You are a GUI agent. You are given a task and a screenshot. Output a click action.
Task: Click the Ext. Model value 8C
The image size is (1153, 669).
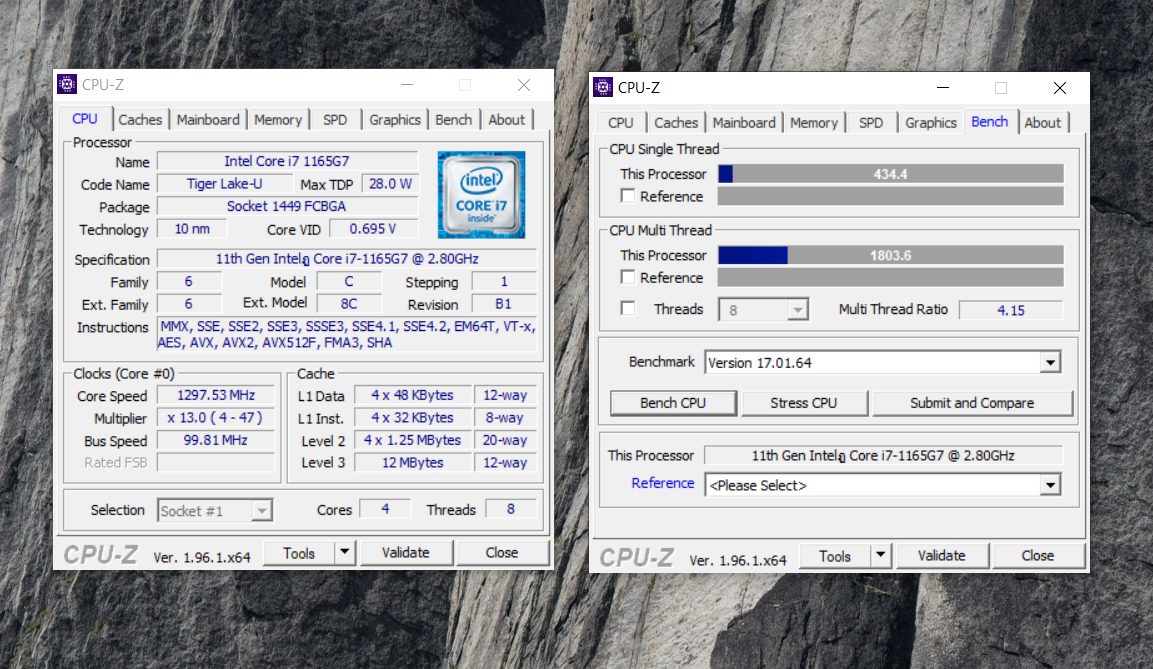(349, 304)
